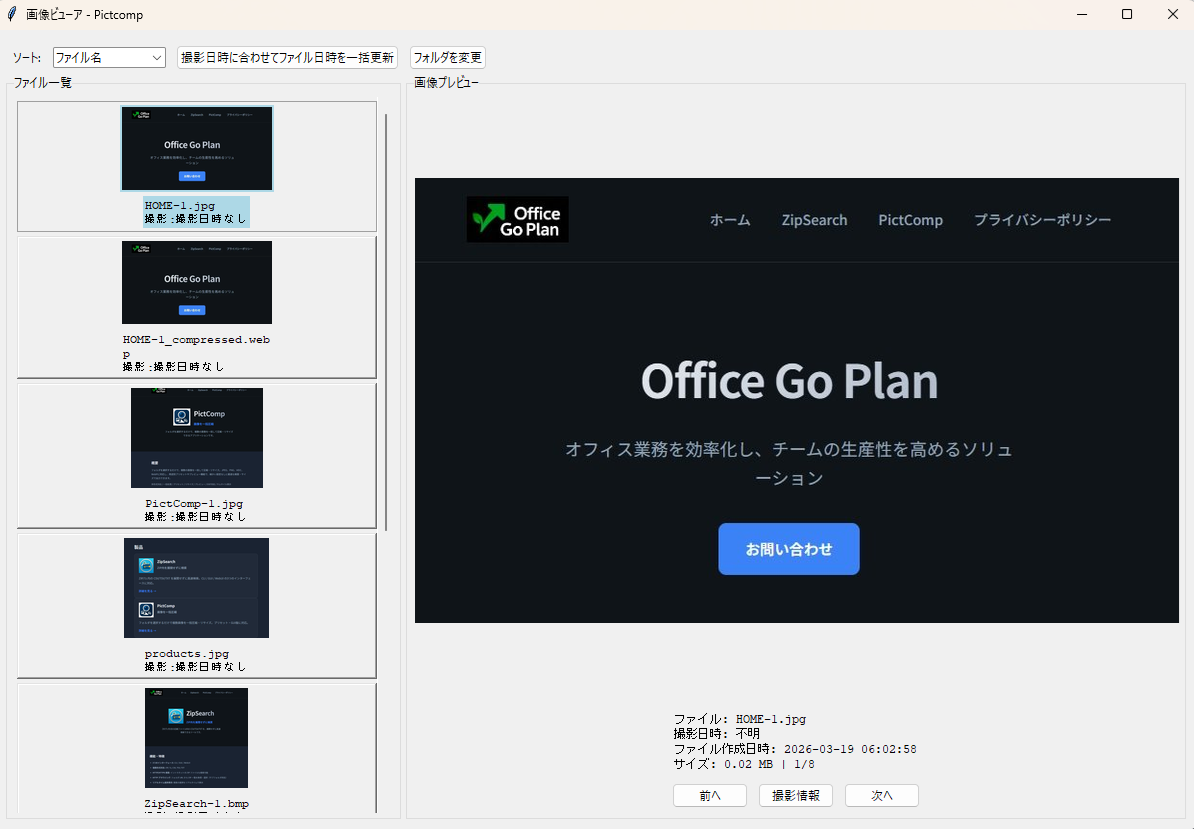Click the フォルダを変更 button
This screenshot has width=1194, height=829.
coord(448,57)
